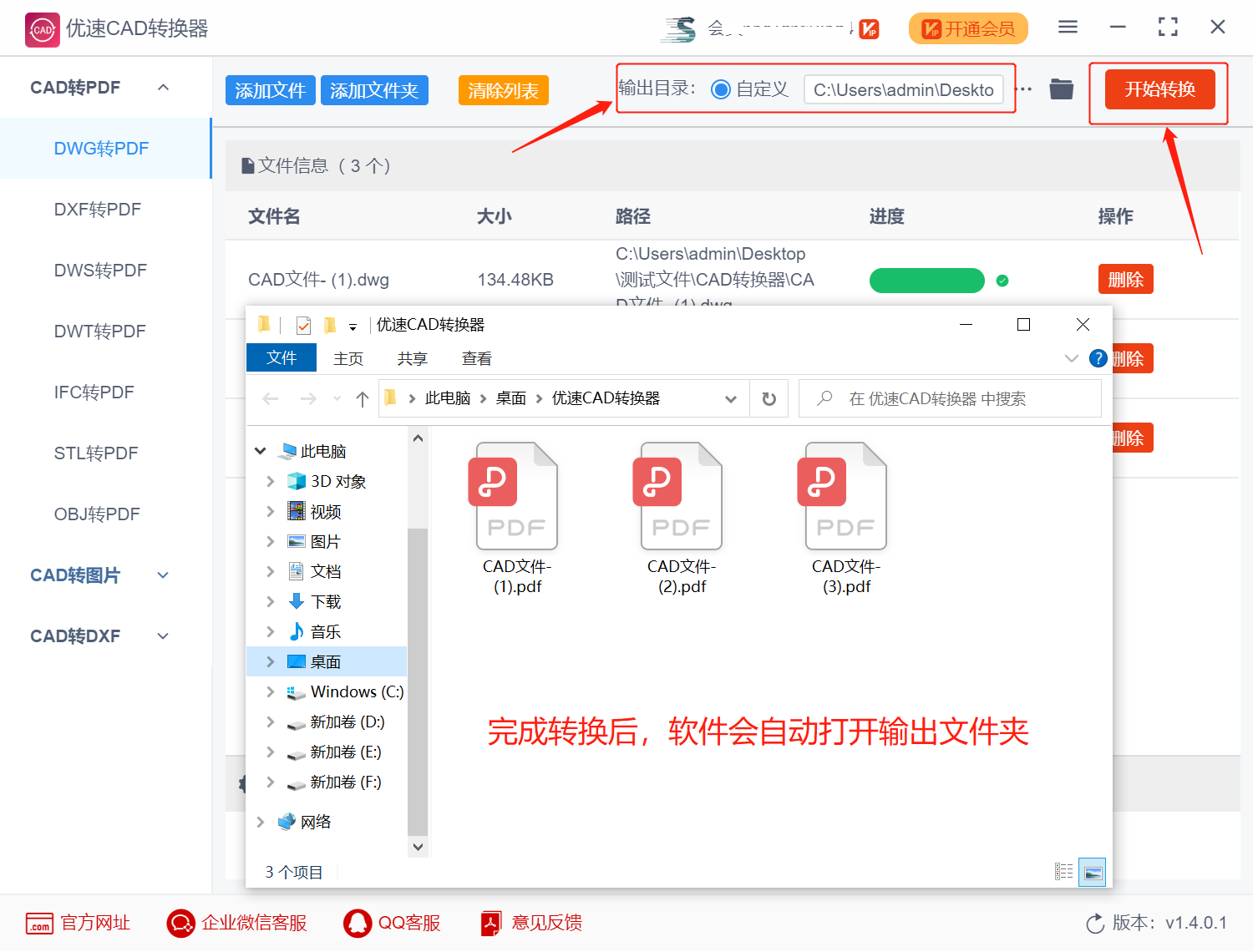This screenshot has height=952, width=1253.
Task: Click properties checkmark icon in Explorer title bar
Action: click(x=303, y=326)
